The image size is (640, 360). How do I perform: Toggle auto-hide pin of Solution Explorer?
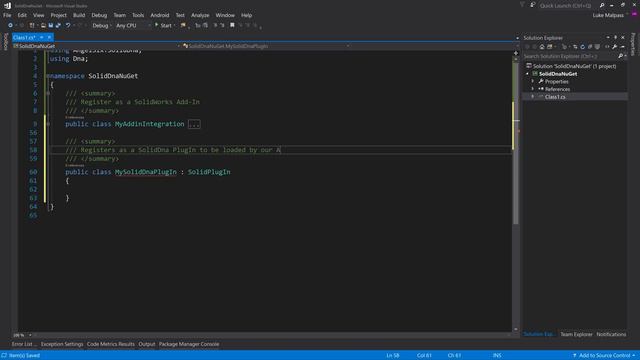616,38
